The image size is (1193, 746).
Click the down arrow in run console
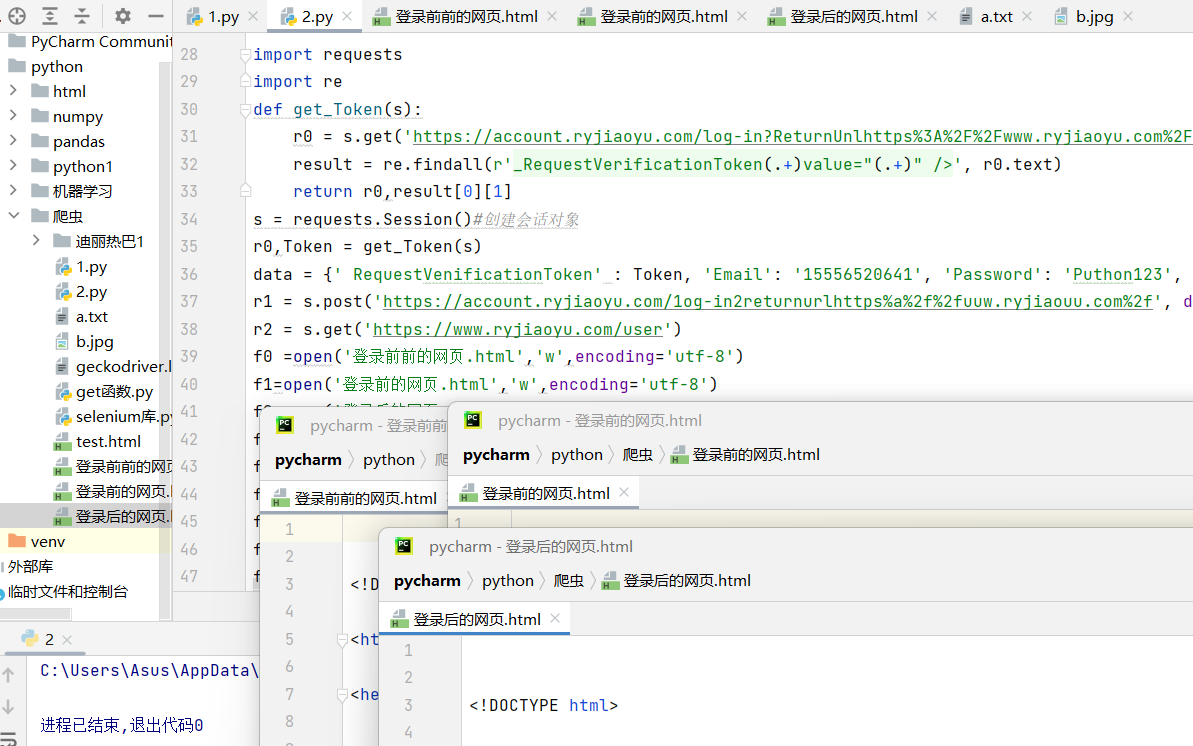(x=10, y=707)
